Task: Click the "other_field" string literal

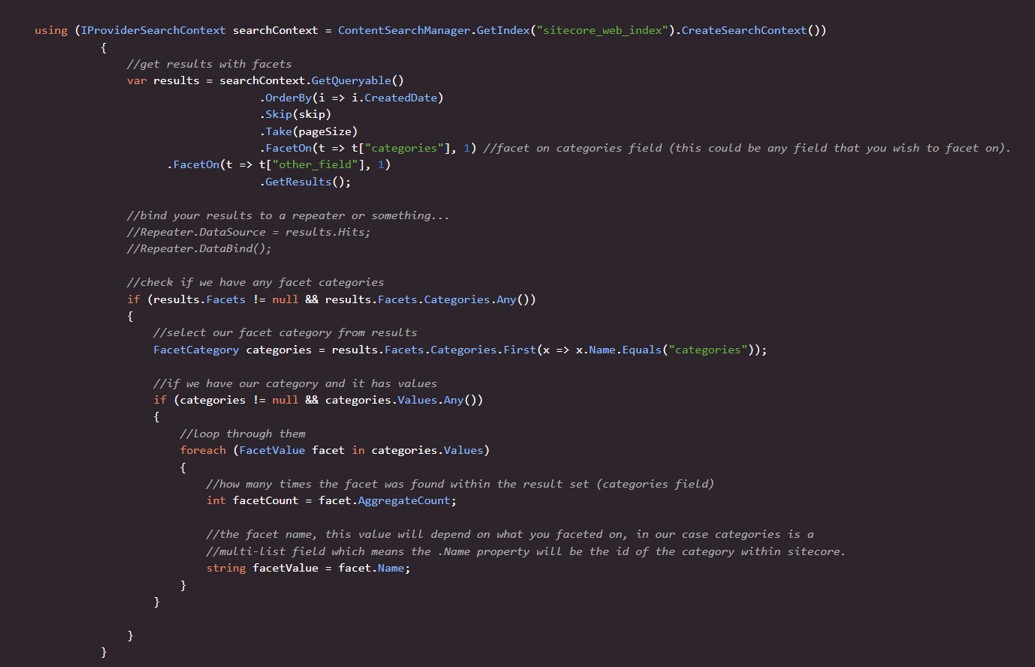Action: click(315, 164)
